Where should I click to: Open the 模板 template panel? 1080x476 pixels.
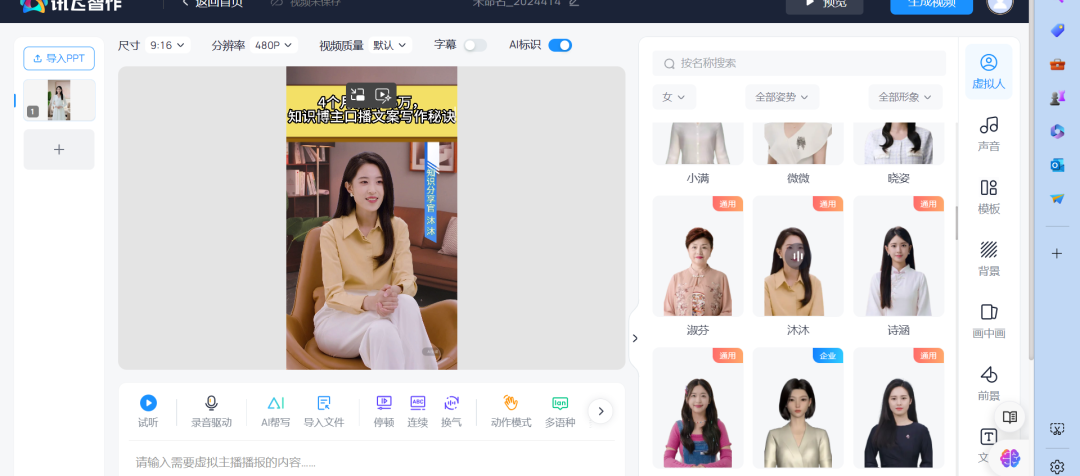point(988,196)
